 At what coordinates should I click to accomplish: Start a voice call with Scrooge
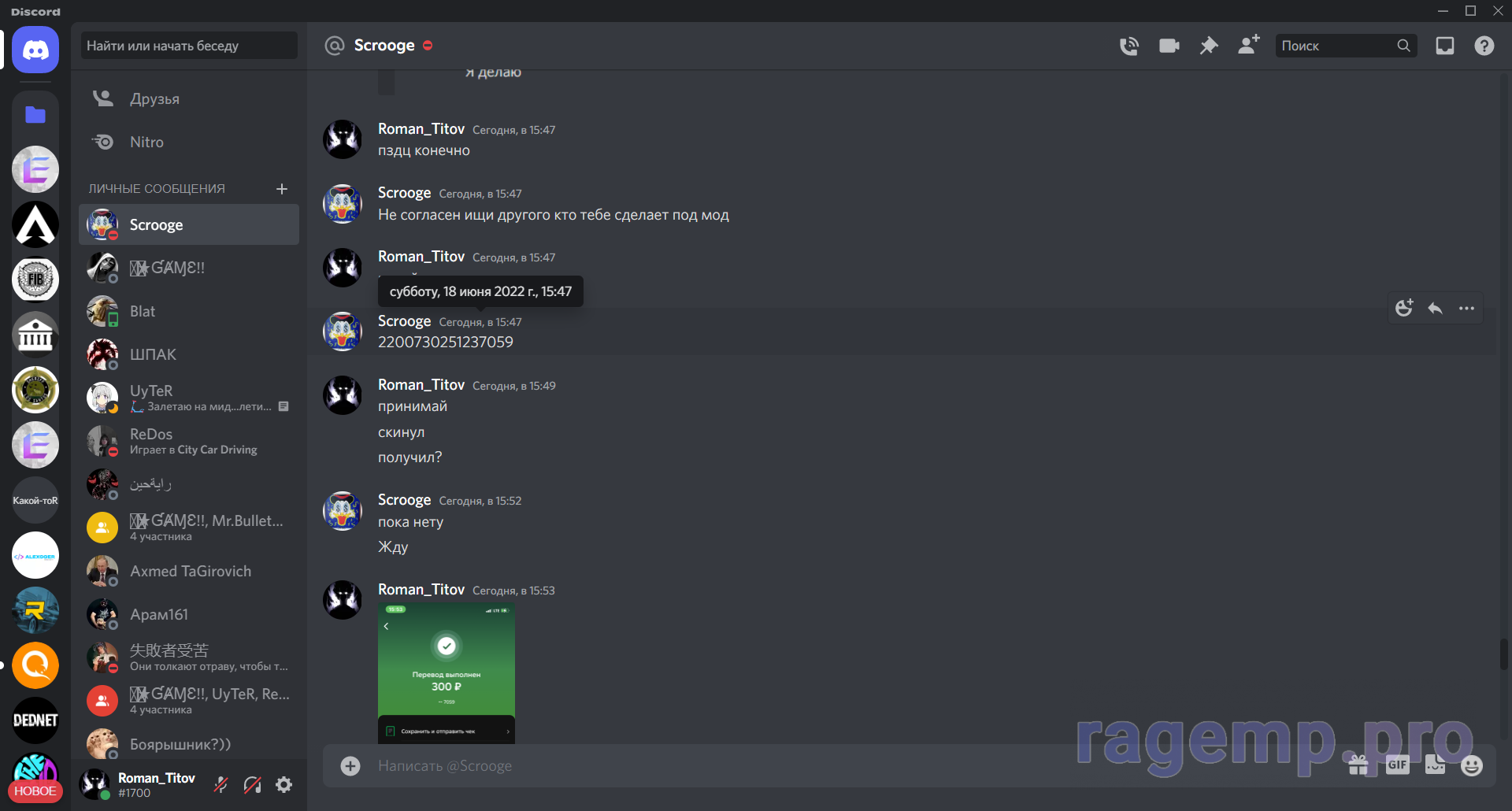[x=1129, y=46]
